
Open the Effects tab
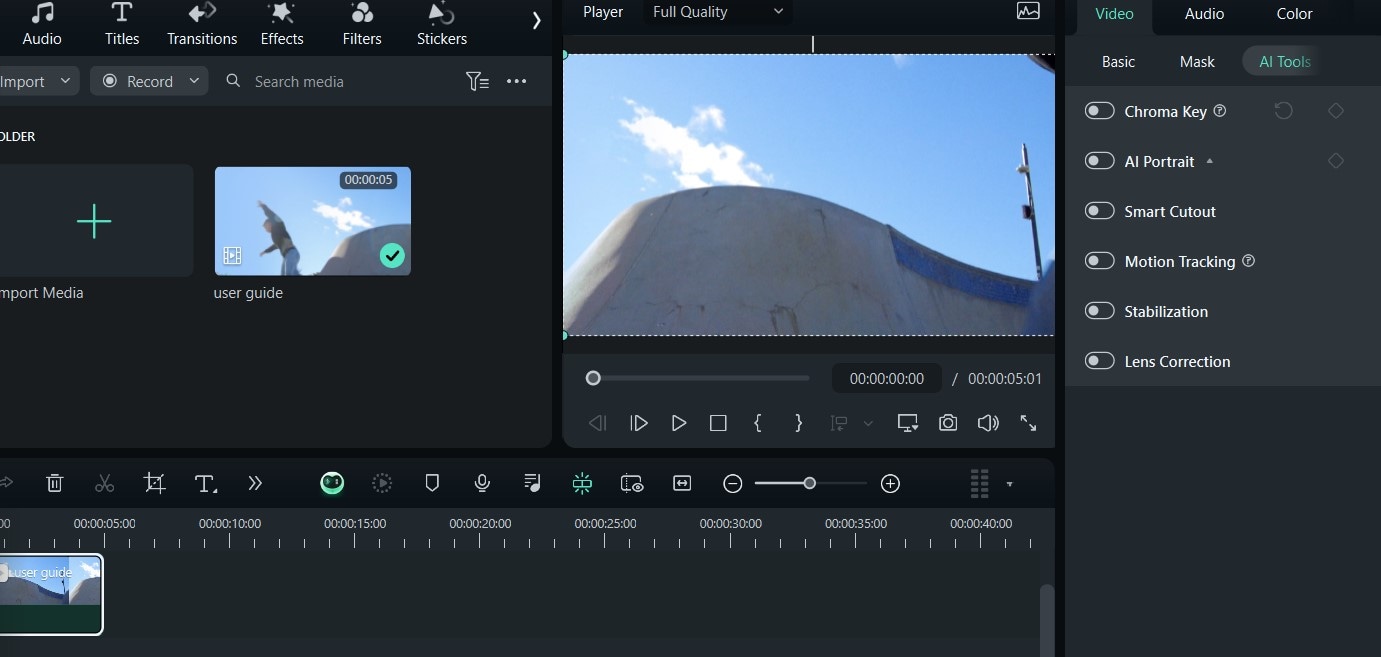click(x=282, y=25)
